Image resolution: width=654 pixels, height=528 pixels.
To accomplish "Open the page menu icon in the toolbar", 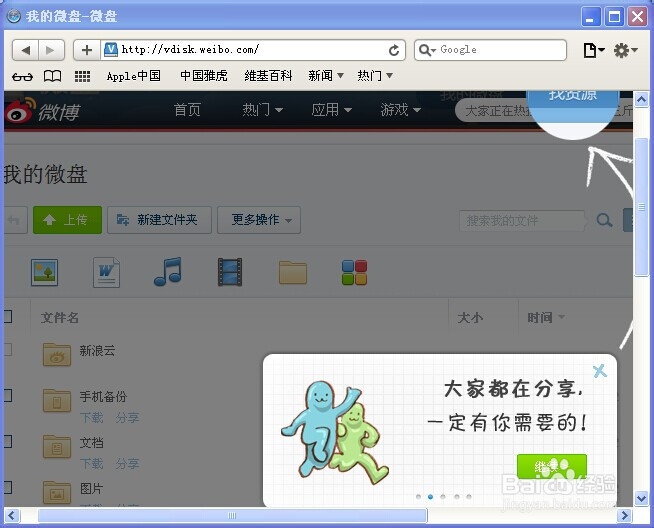I will [x=594, y=50].
